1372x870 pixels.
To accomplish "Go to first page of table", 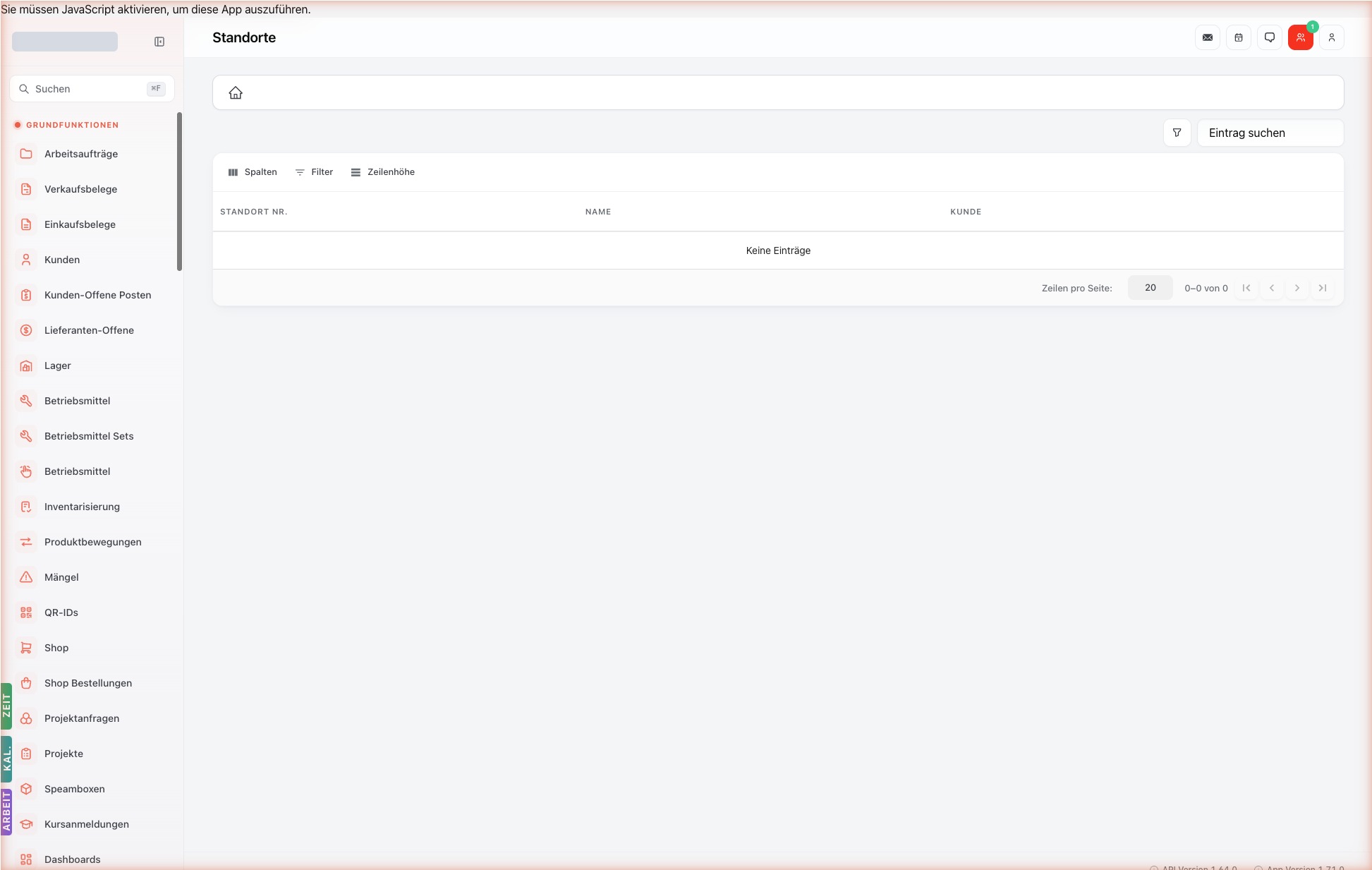I will (1246, 288).
